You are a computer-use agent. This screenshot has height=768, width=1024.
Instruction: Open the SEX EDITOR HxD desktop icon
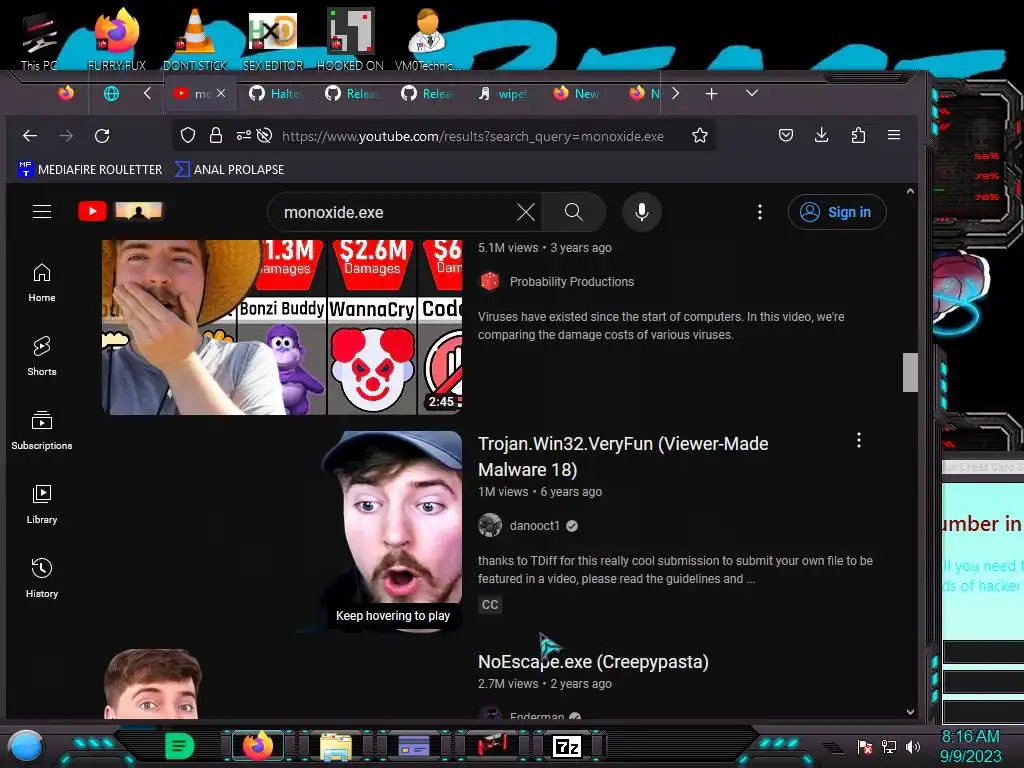[x=273, y=39]
